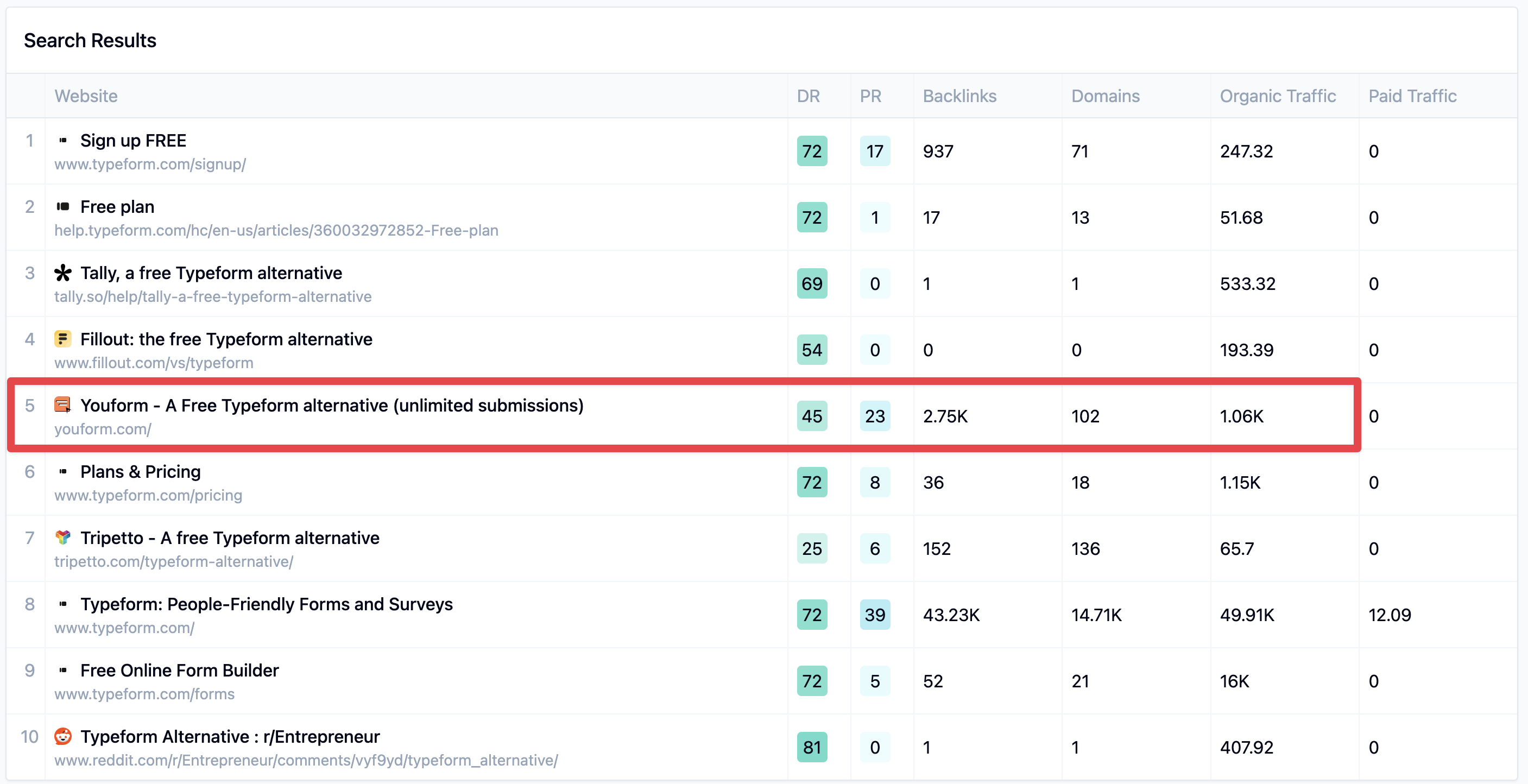Click the Tripetto colorful cube favicon
The height and width of the screenshot is (784, 1528).
tap(63, 538)
